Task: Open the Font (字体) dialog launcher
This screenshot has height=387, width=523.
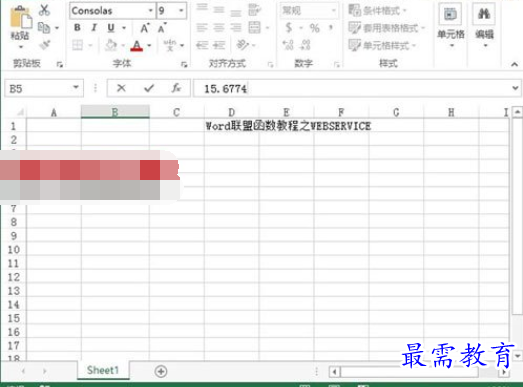Action: tap(184, 64)
